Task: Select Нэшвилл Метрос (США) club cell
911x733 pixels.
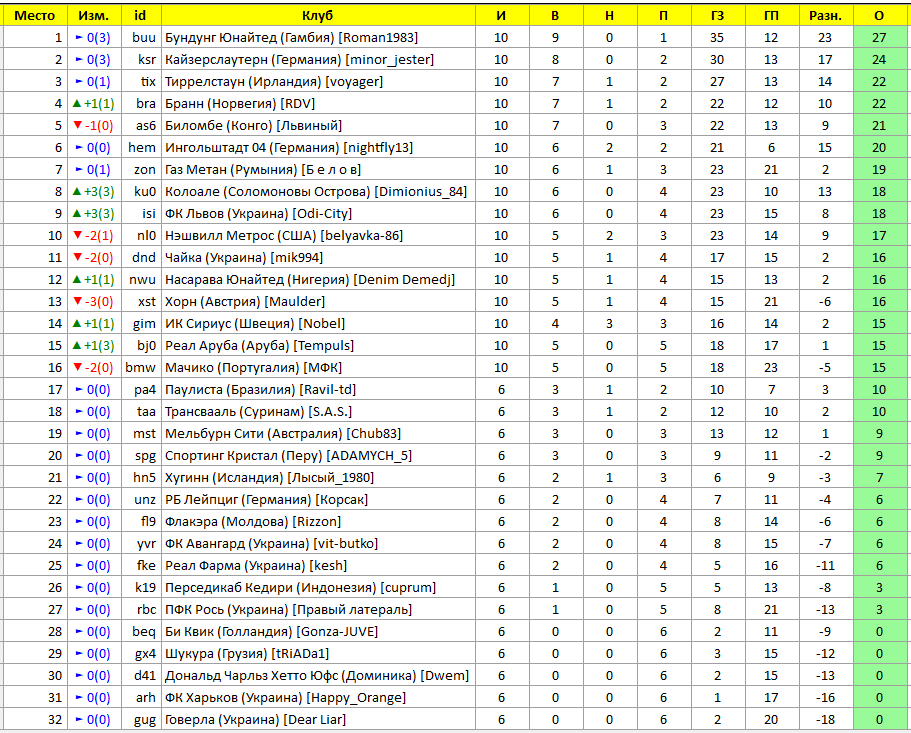Action: pos(318,235)
